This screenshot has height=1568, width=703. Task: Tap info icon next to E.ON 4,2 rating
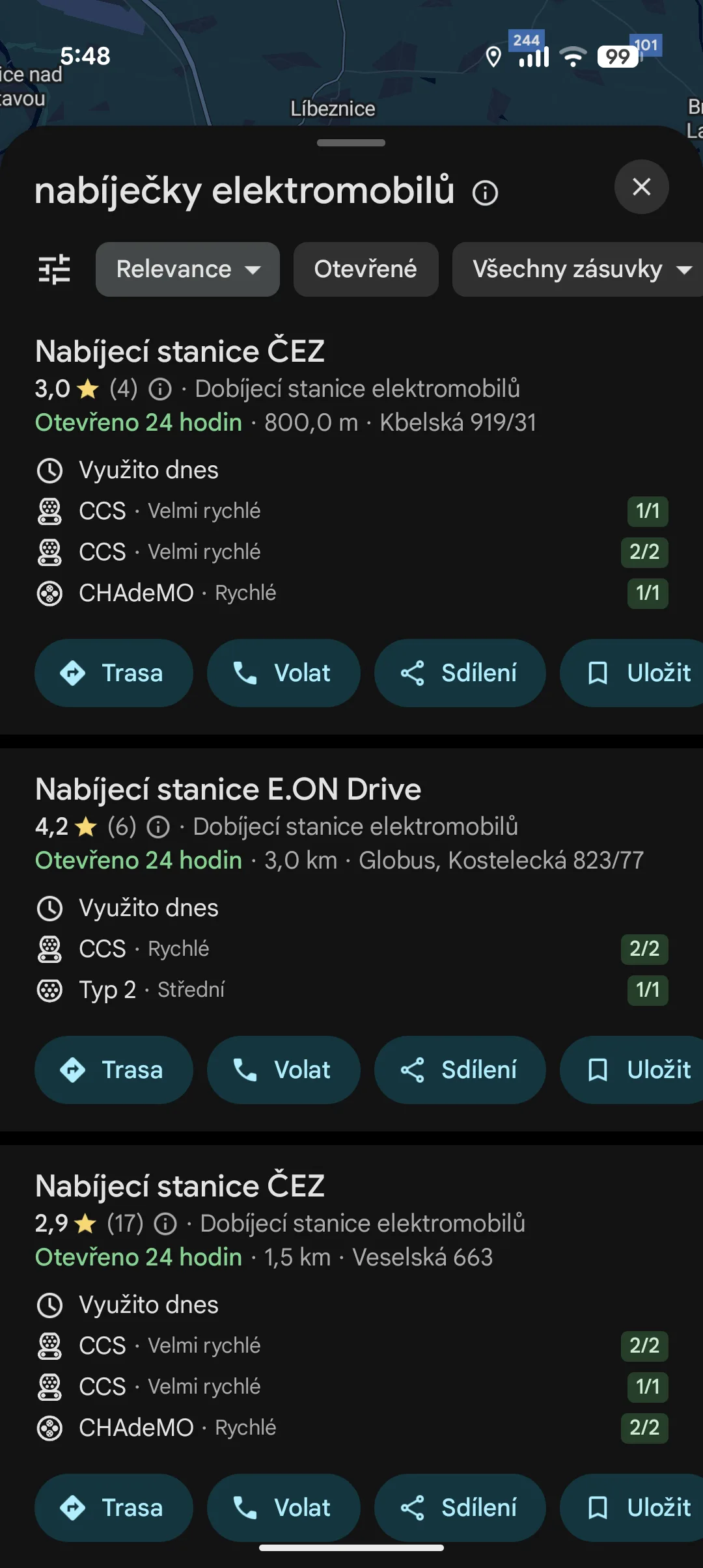tap(158, 827)
